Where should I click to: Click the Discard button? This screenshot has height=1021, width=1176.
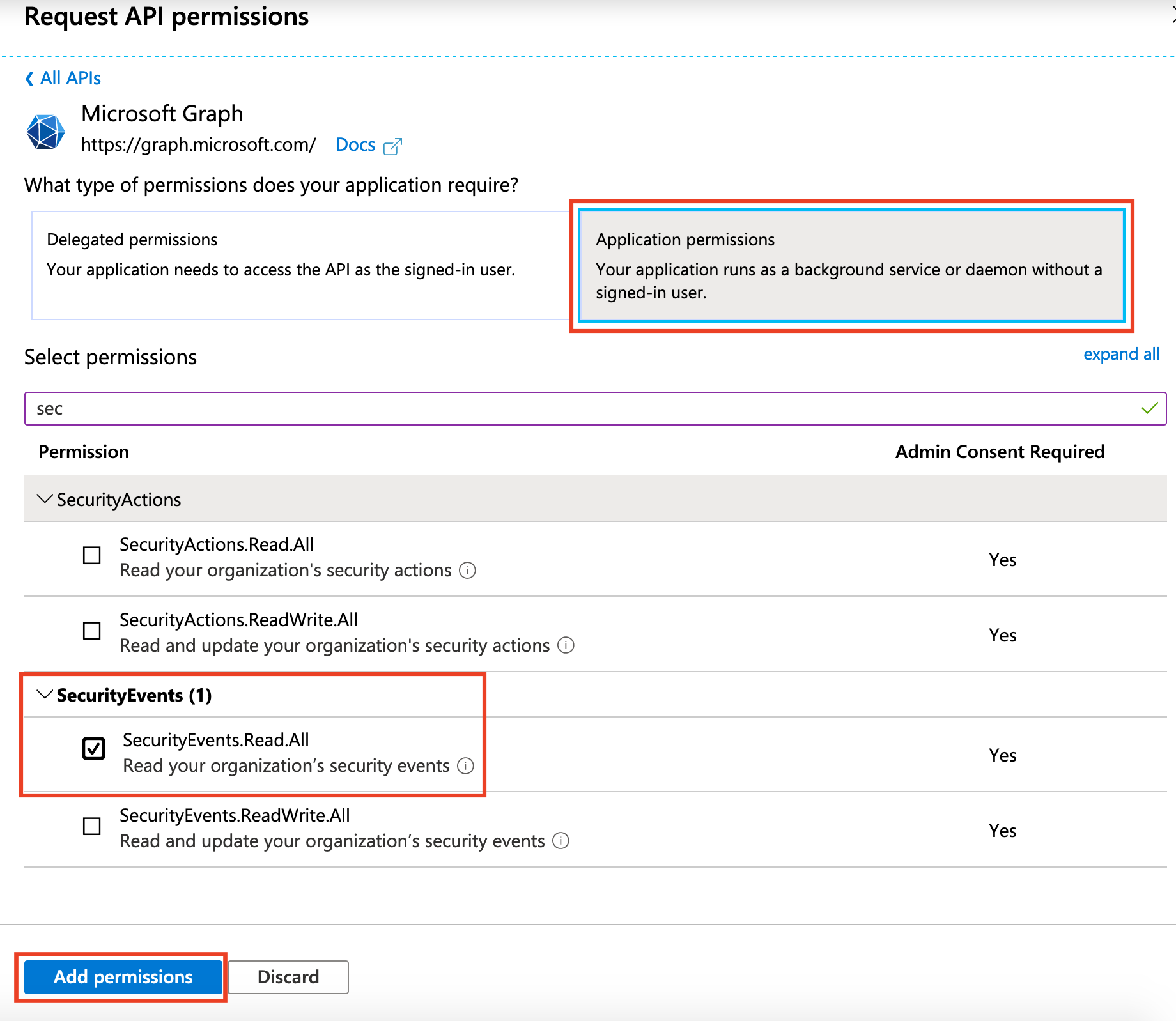(288, 977)
